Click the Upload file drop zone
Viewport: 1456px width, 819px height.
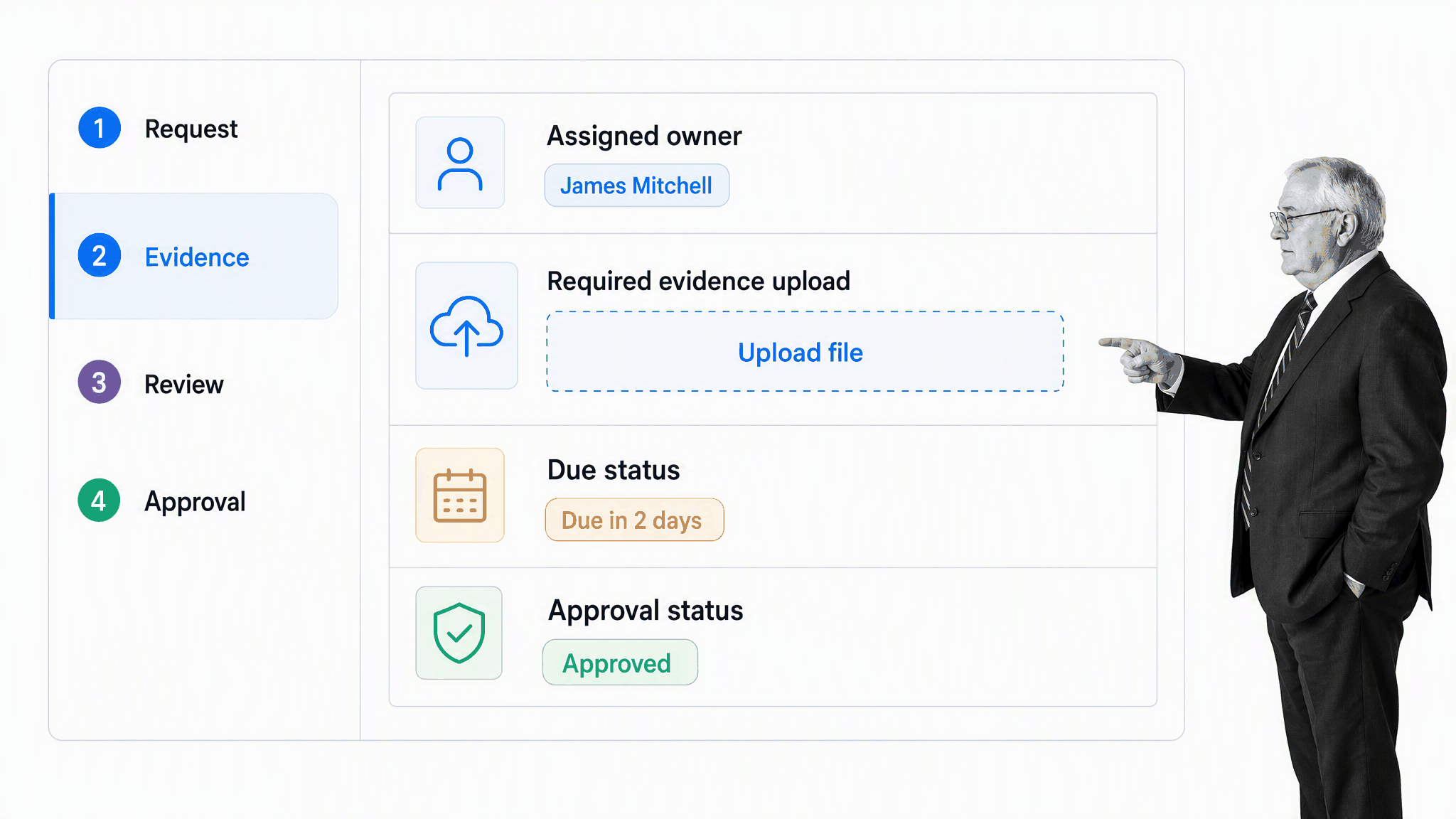pyautogui.click(x=805, y=351)
